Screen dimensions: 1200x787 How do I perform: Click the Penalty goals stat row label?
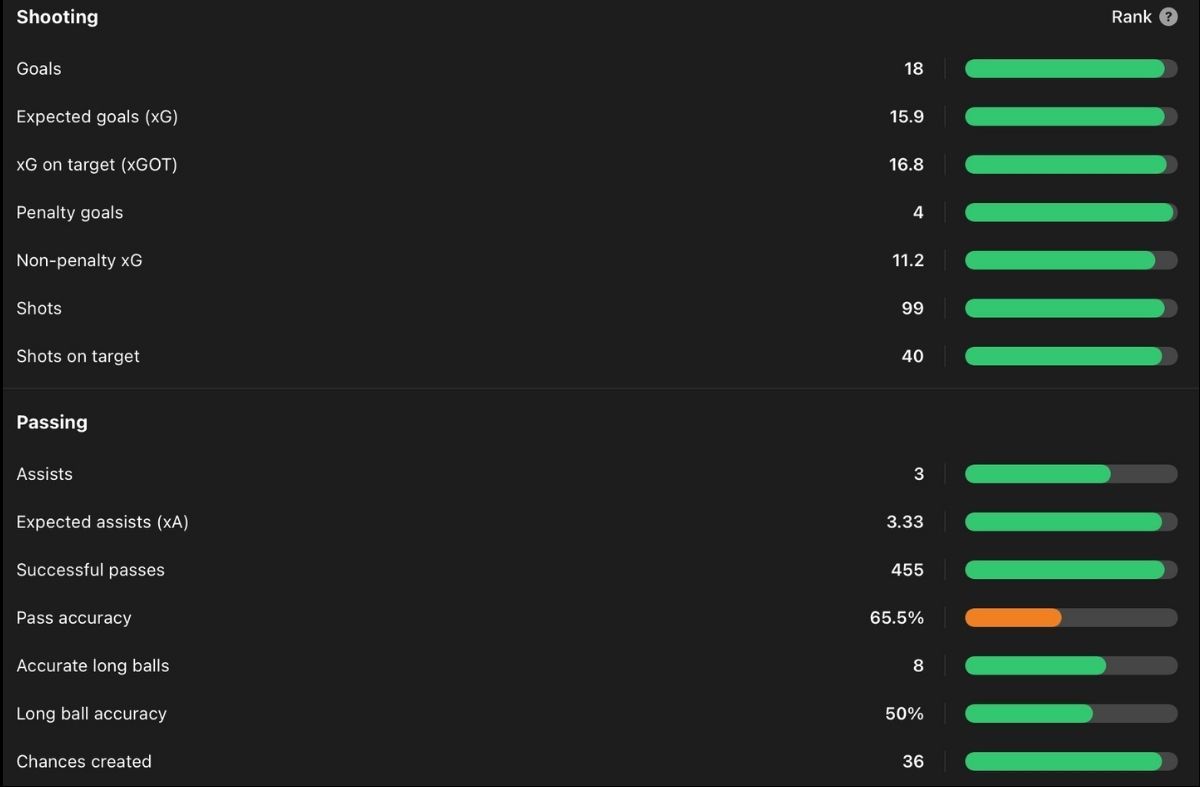[70, 213]
